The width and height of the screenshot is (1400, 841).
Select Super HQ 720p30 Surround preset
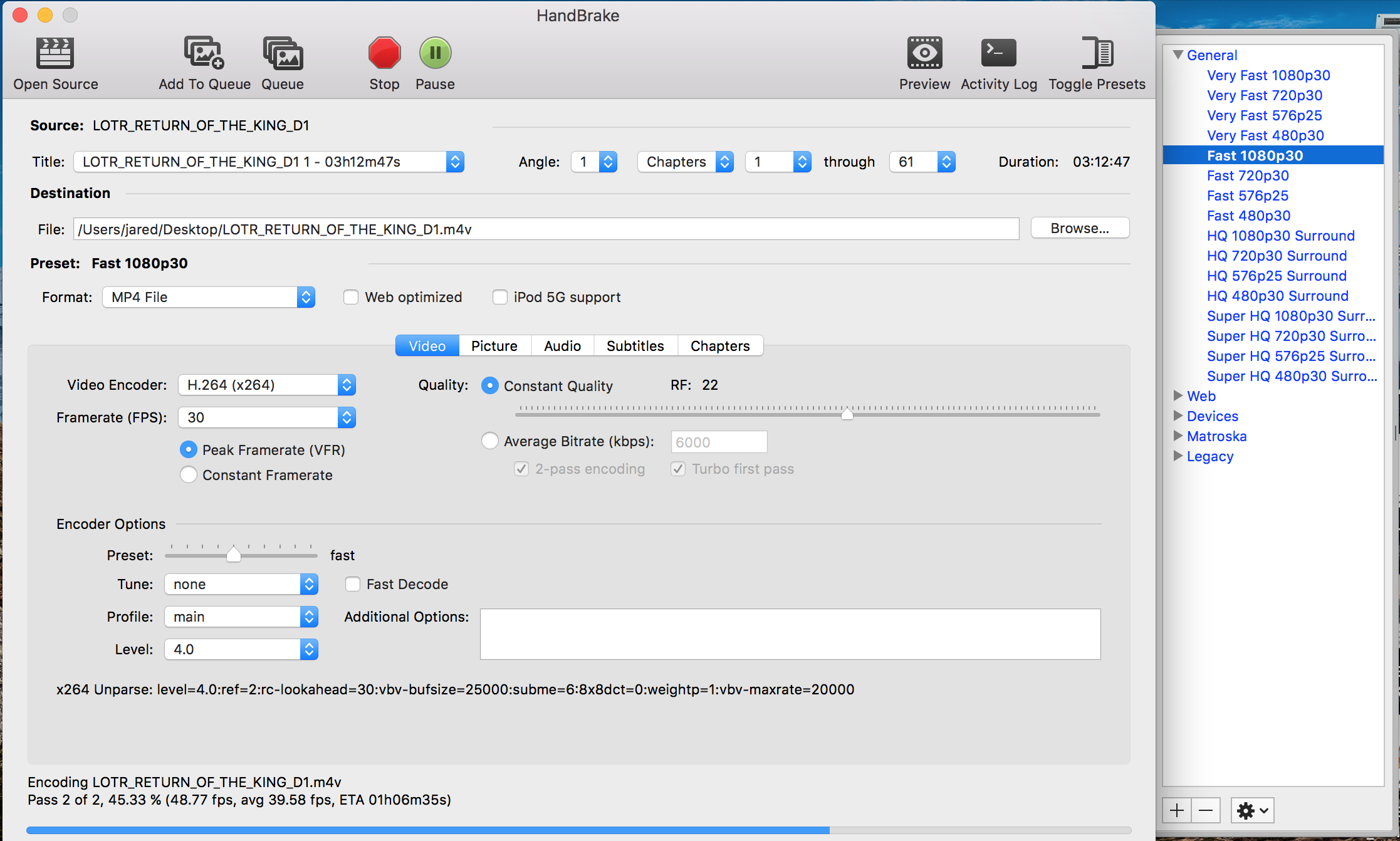1291,336
